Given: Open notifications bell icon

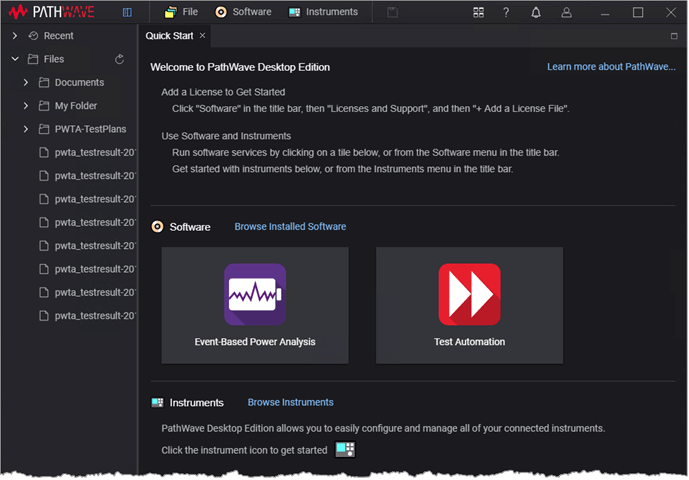Looking at the screenshot, I should (536, 12).
